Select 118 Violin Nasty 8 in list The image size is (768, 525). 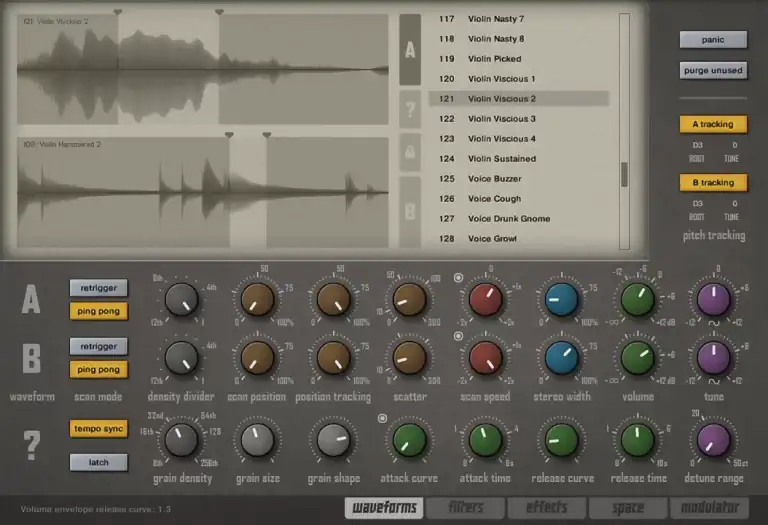point(519,39)
